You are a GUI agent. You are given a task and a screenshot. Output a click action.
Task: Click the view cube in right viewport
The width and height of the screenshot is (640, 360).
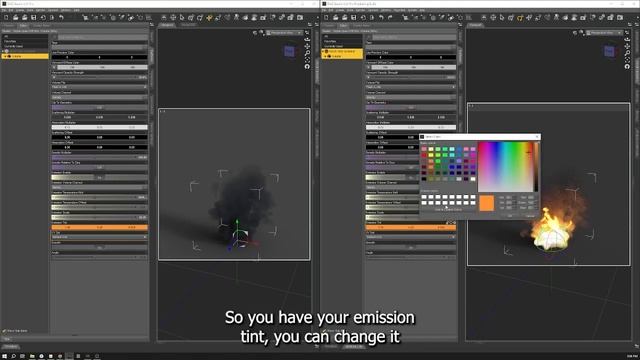[609, 51]
